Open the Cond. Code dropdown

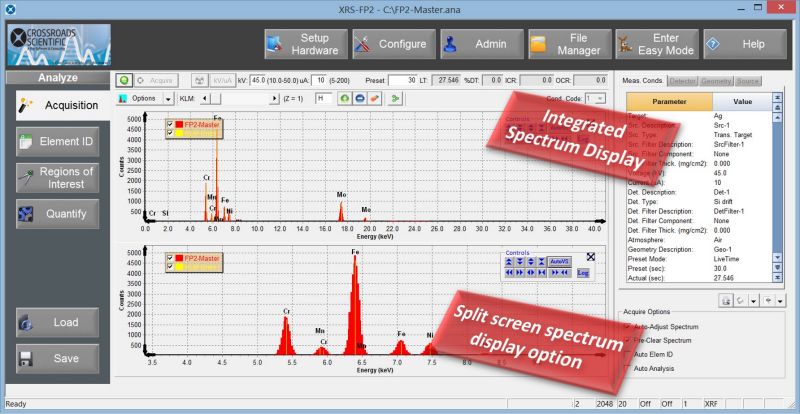tap(600, 98)
